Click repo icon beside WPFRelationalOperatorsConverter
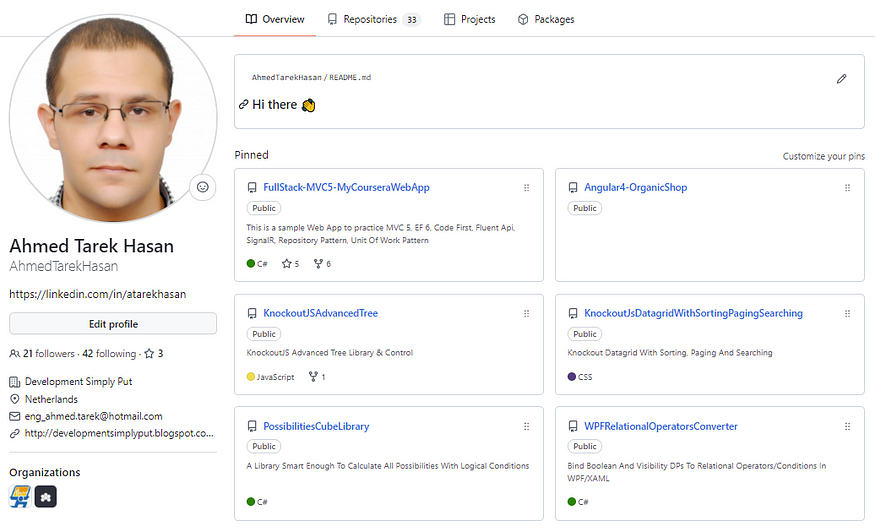Viewport: 875px width, 531px height. click(573, 427)
